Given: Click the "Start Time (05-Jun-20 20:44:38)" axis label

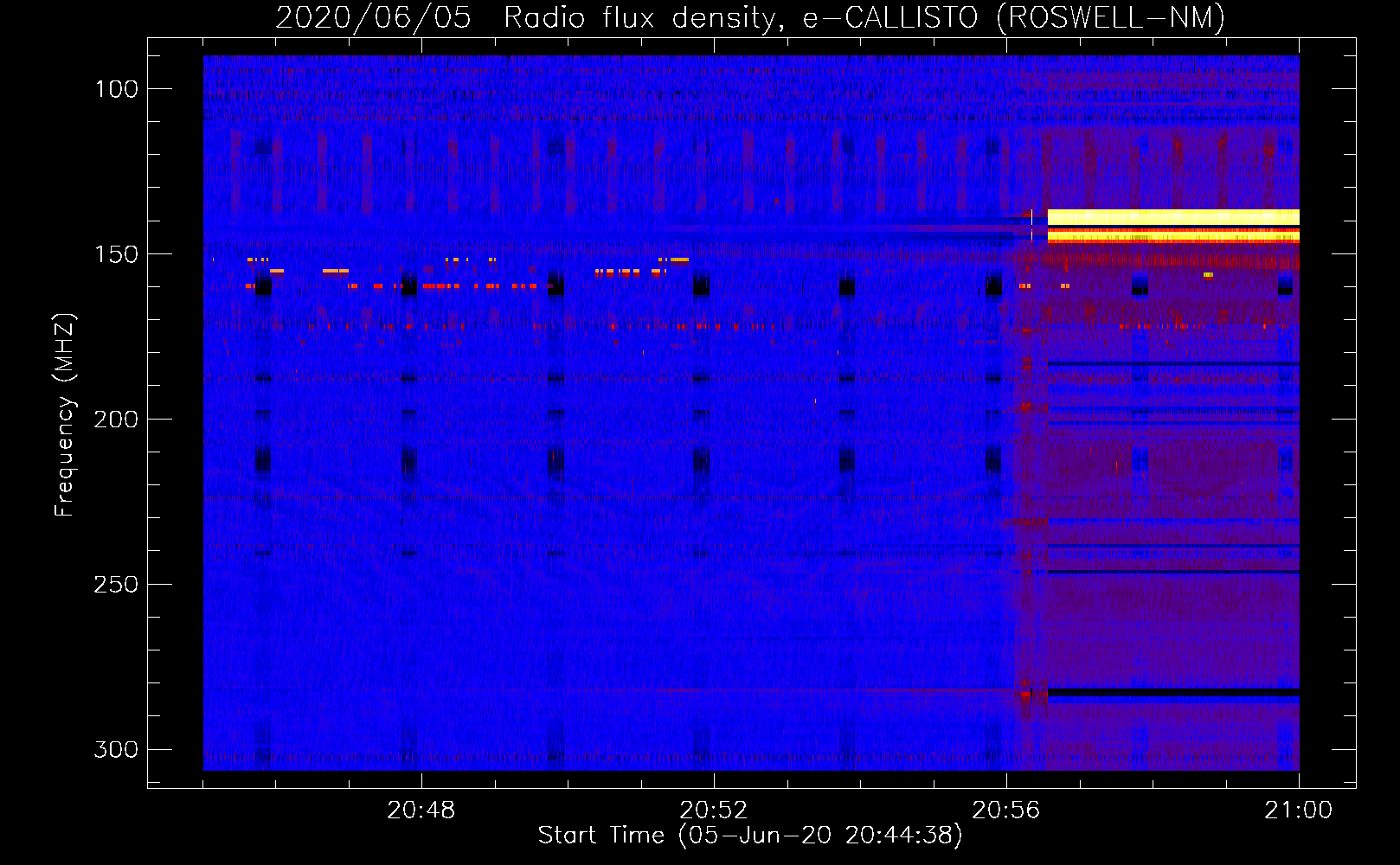Looking at the screenshot, I should [x=750, y=836].
